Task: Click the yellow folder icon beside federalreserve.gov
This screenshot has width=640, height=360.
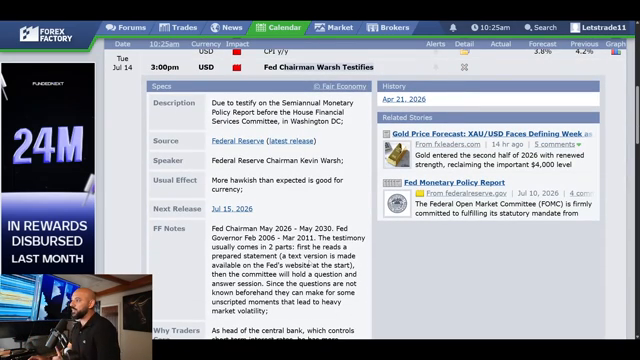Action: (x=420, y=193)
